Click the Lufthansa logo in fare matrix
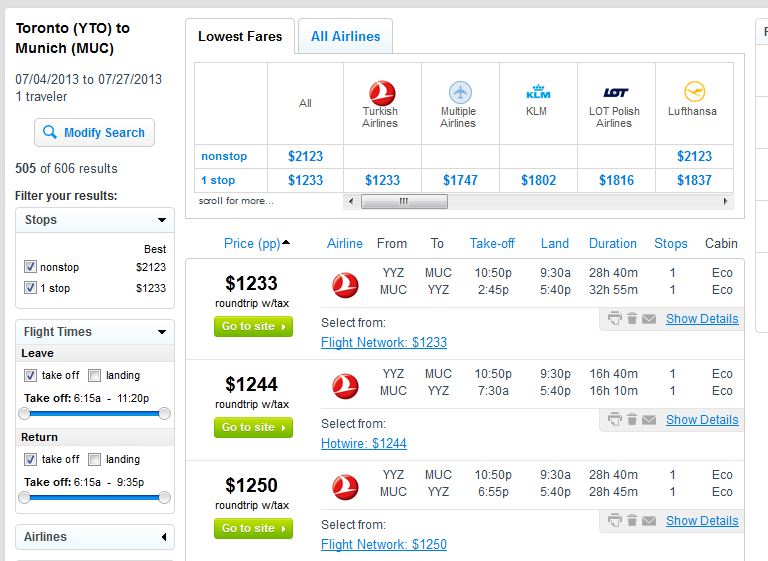Viewport: 768px width, 561px height. pyautogui.click(x=694, y=92)
